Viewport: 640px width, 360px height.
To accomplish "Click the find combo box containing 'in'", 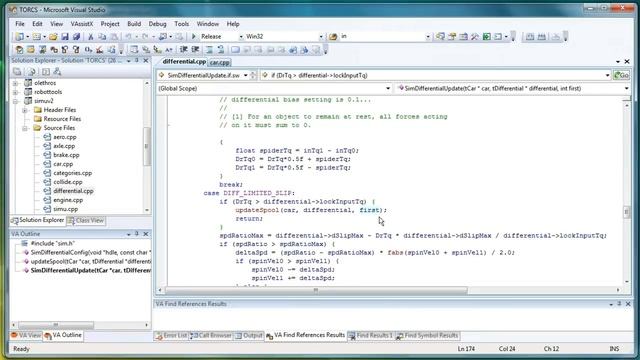I will click(x=385, y=36).
